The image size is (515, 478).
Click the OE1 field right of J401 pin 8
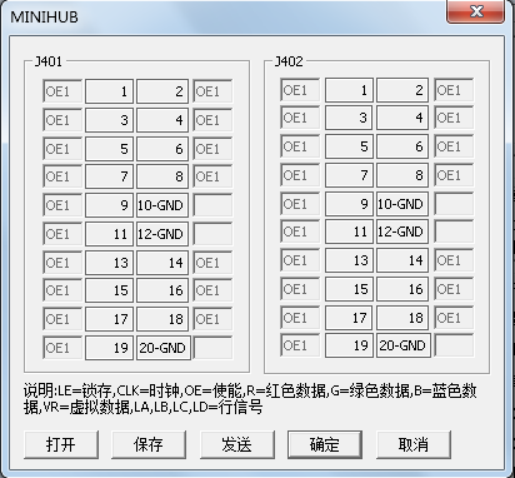click(x=213, y=176)
